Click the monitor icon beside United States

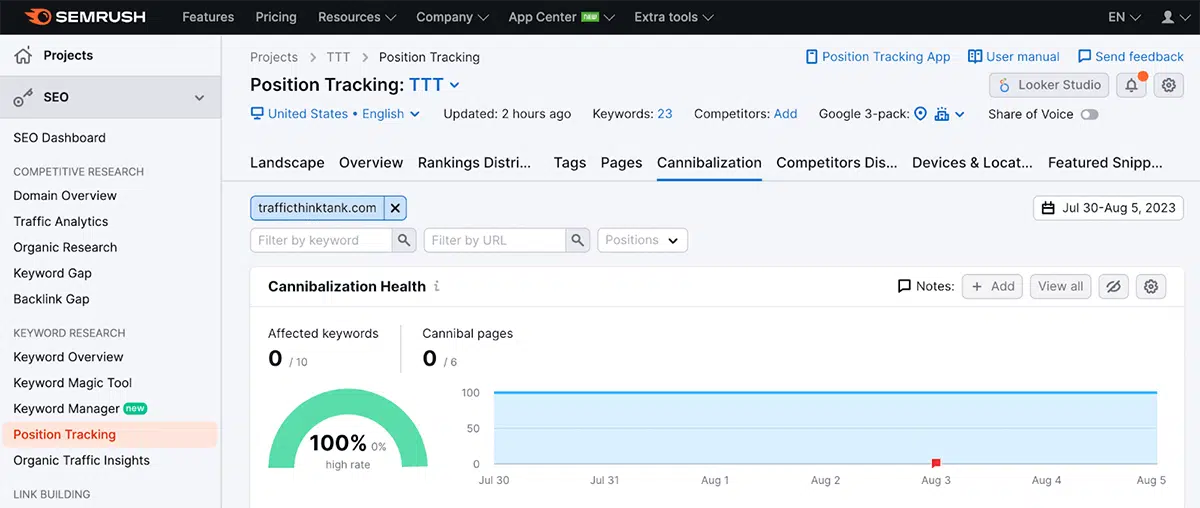[x=257, y=114]
